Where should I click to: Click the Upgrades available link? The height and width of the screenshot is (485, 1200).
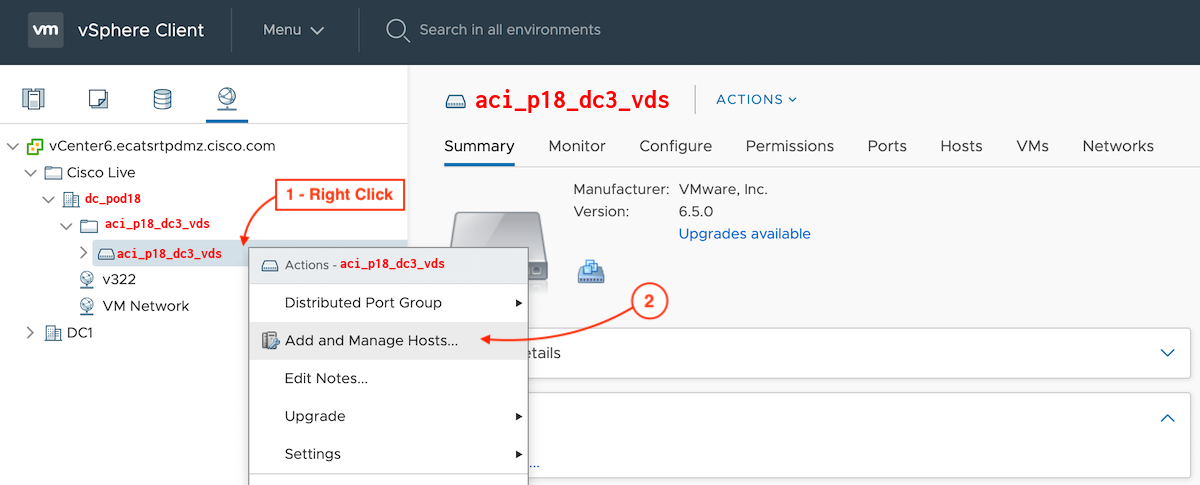(744, 234)
